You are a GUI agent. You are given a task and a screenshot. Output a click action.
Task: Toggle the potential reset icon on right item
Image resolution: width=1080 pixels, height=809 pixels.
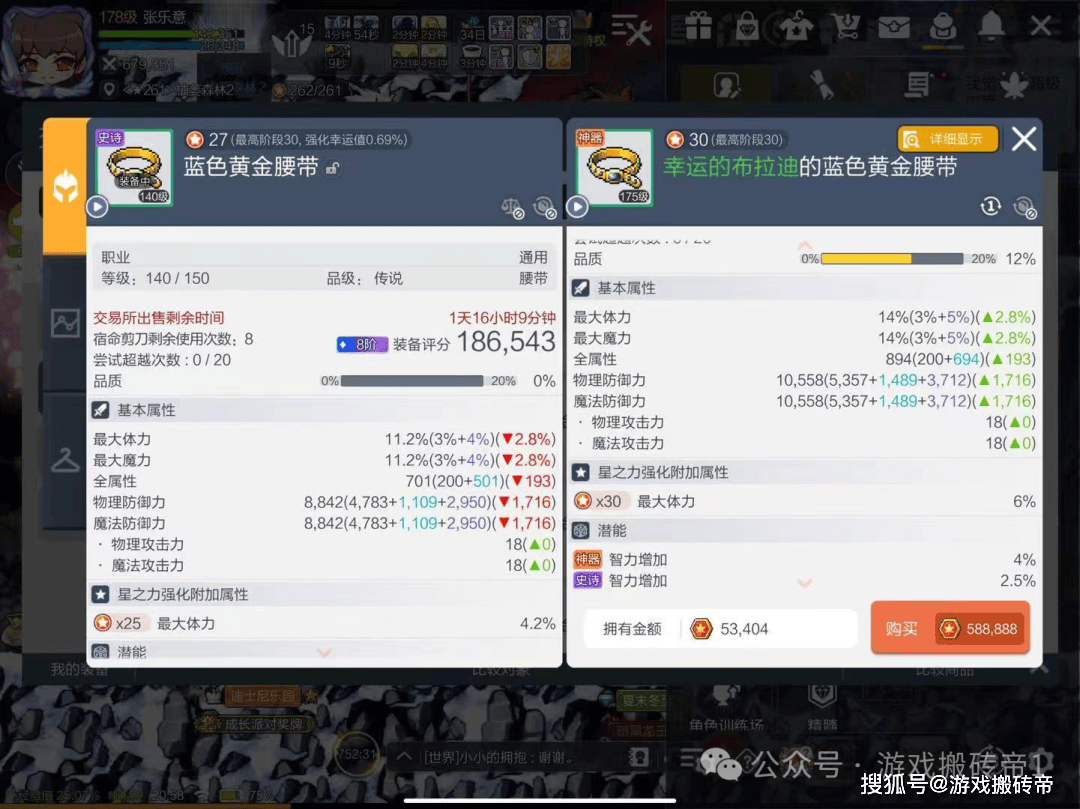point(1025,207)
